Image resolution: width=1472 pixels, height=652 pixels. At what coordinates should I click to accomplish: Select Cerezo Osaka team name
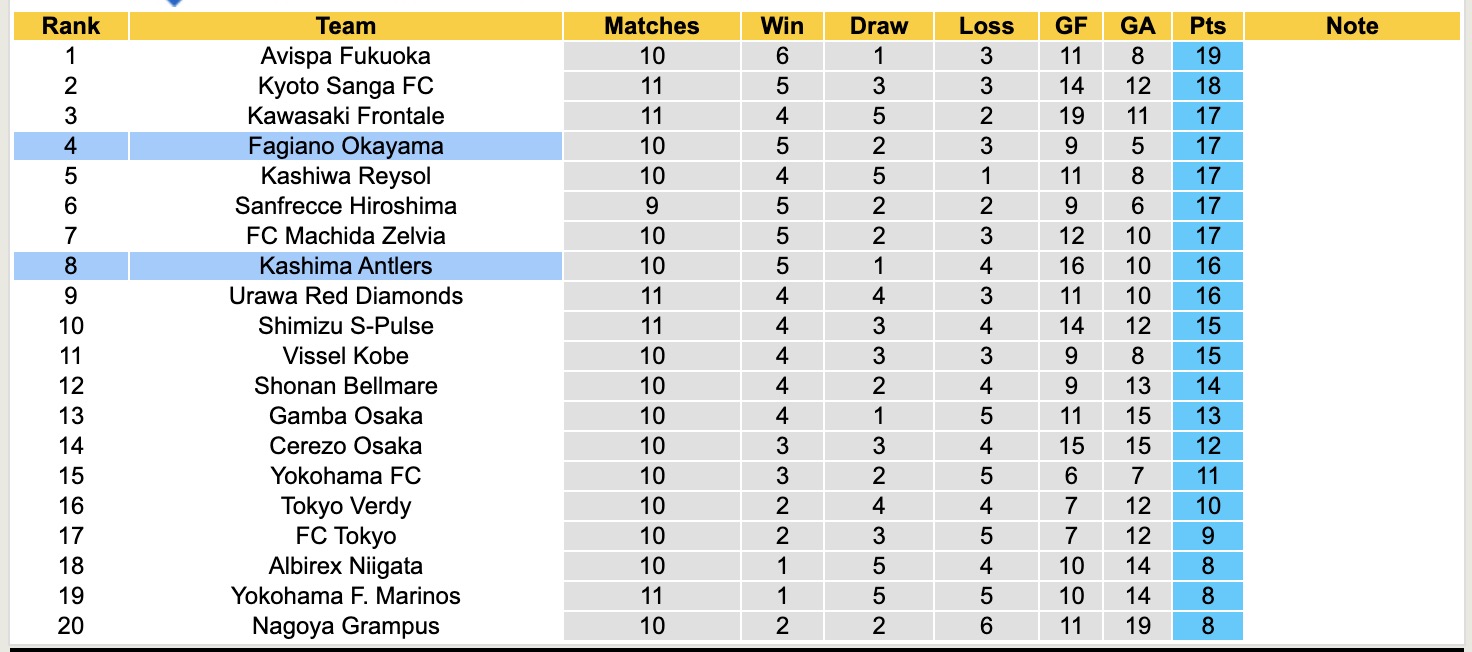coord(345,446)
